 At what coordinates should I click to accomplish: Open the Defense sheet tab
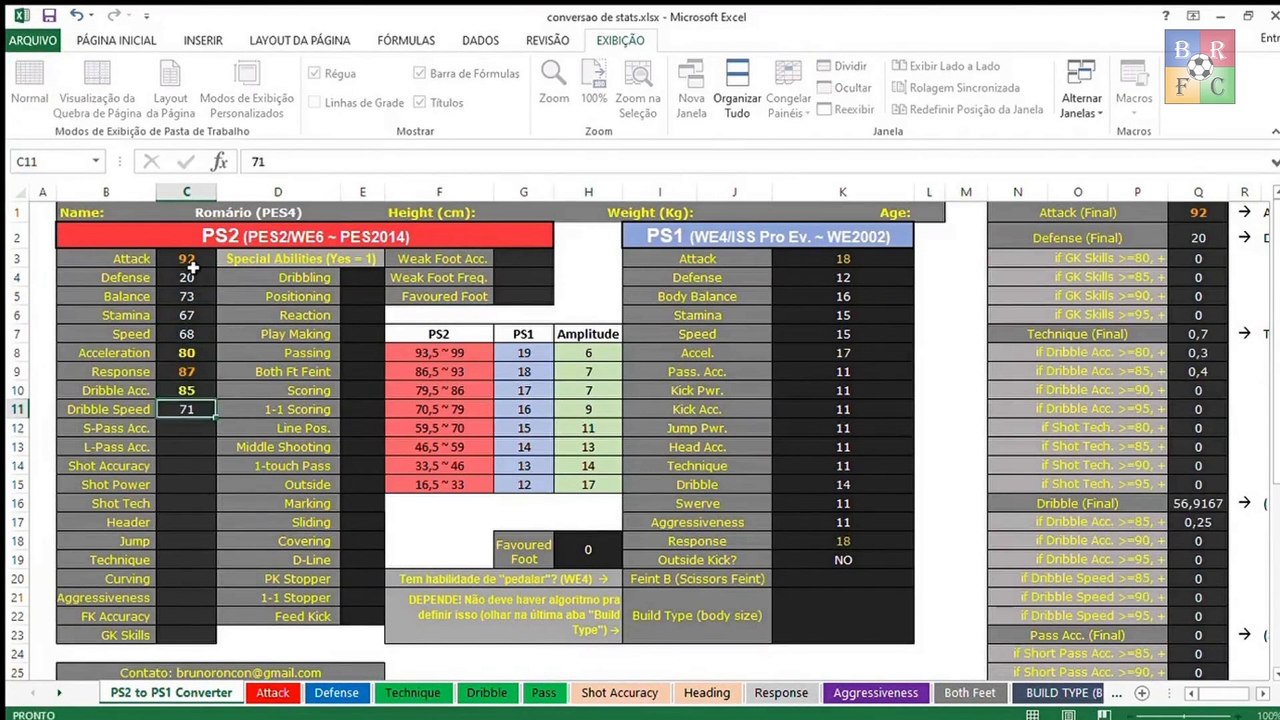pyautogui.click(x=337, y=693)
